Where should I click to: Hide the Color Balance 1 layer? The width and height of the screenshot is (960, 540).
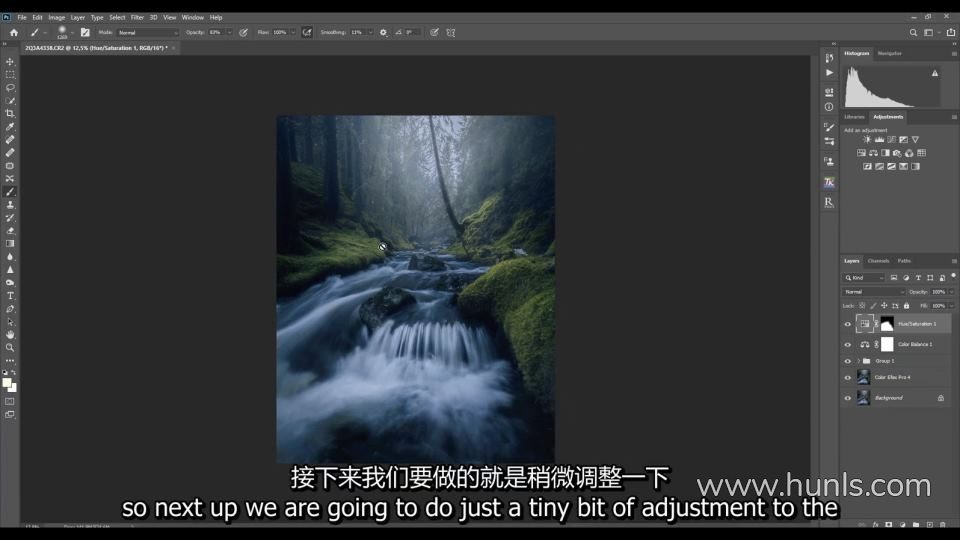[848, 345]
